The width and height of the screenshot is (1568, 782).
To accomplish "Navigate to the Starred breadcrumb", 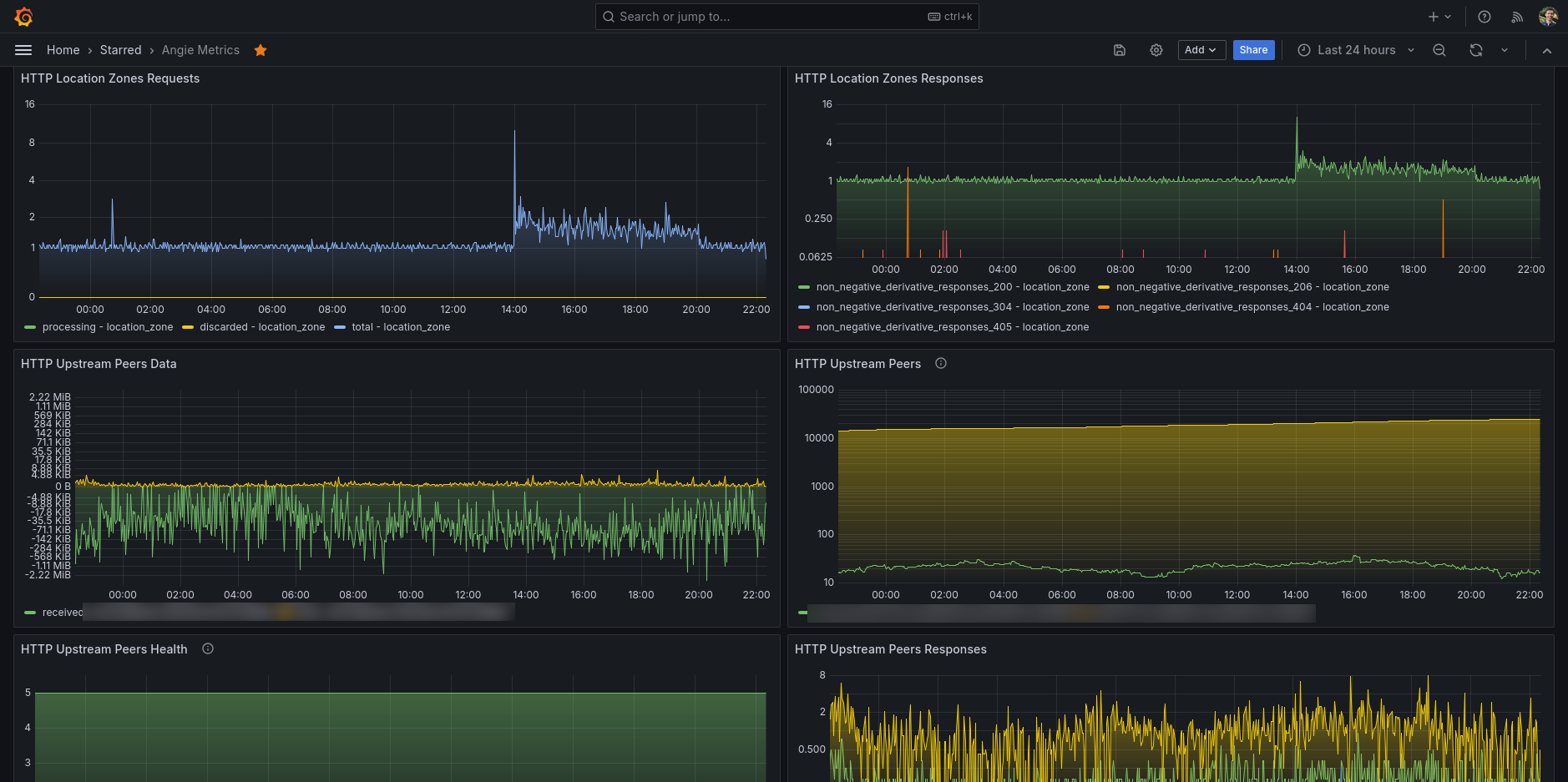I will (121, 50).
